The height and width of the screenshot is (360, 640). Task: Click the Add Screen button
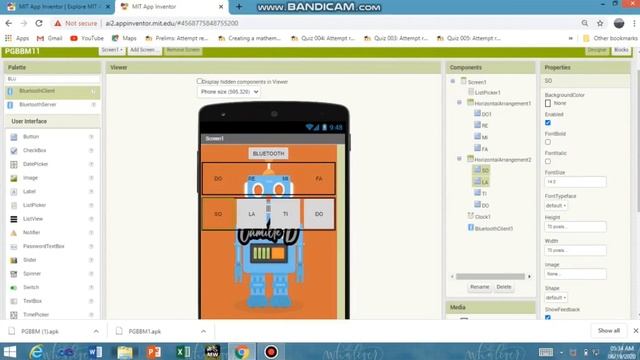coord(143,50)
